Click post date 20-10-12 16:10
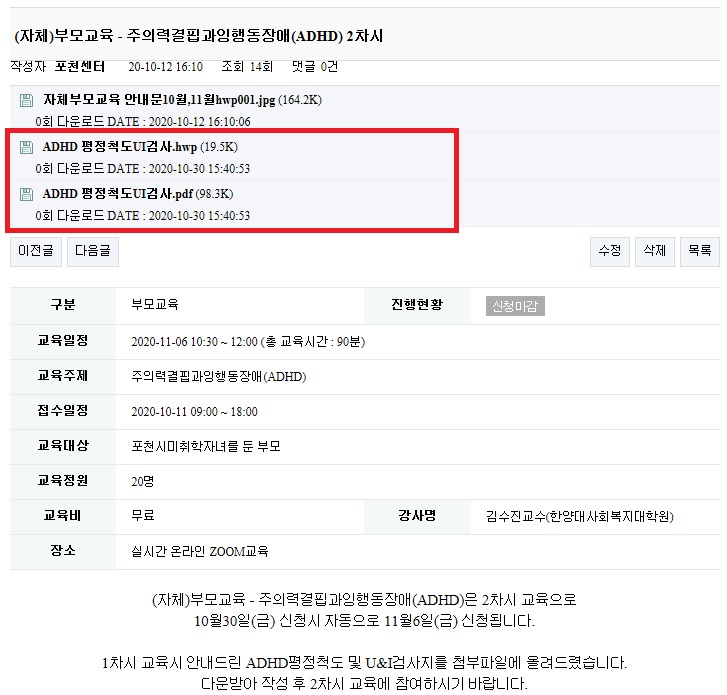Screen dimensions: 727x695 166,67
